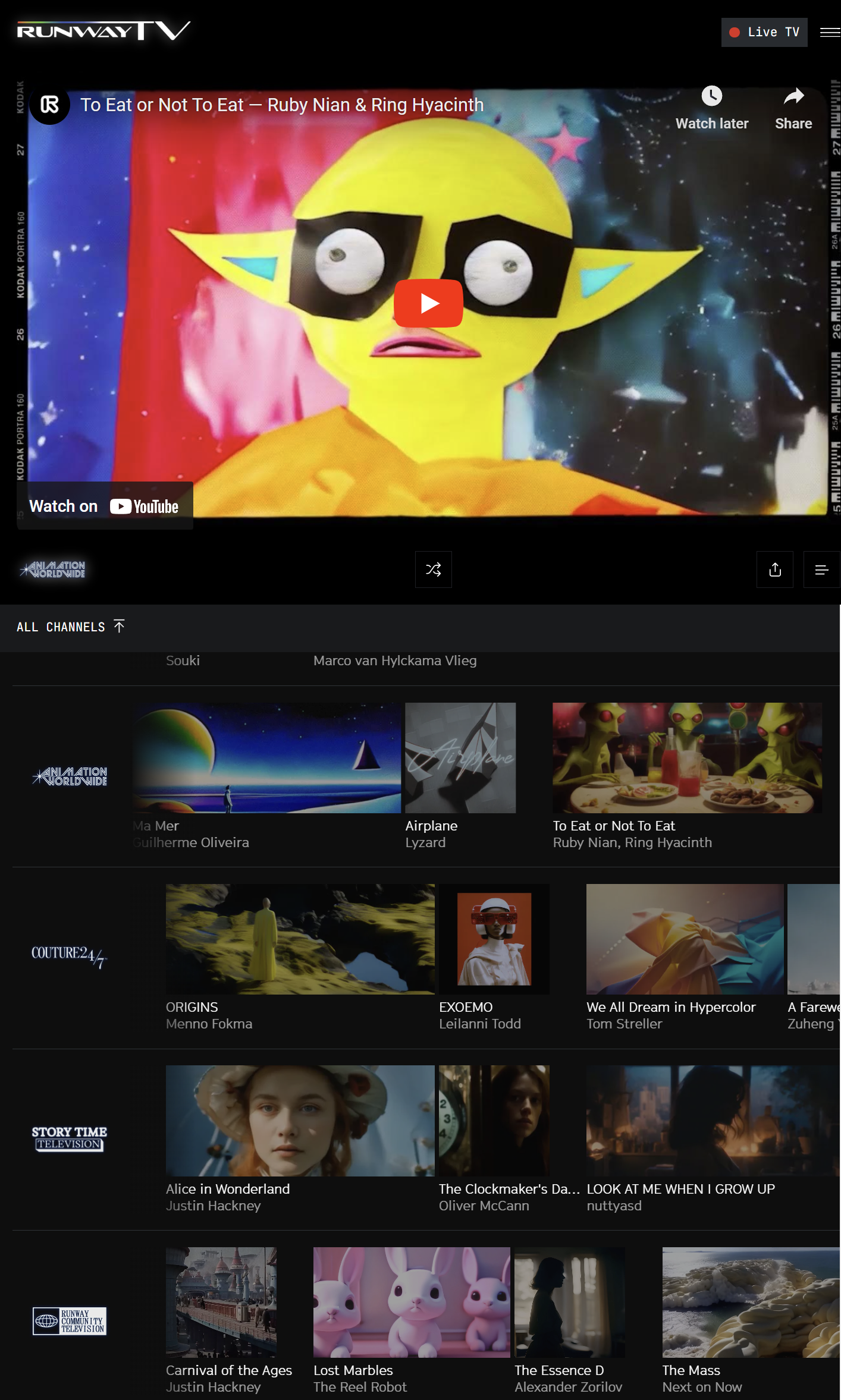
Task: Click the Souki author text
Action: 183,660
